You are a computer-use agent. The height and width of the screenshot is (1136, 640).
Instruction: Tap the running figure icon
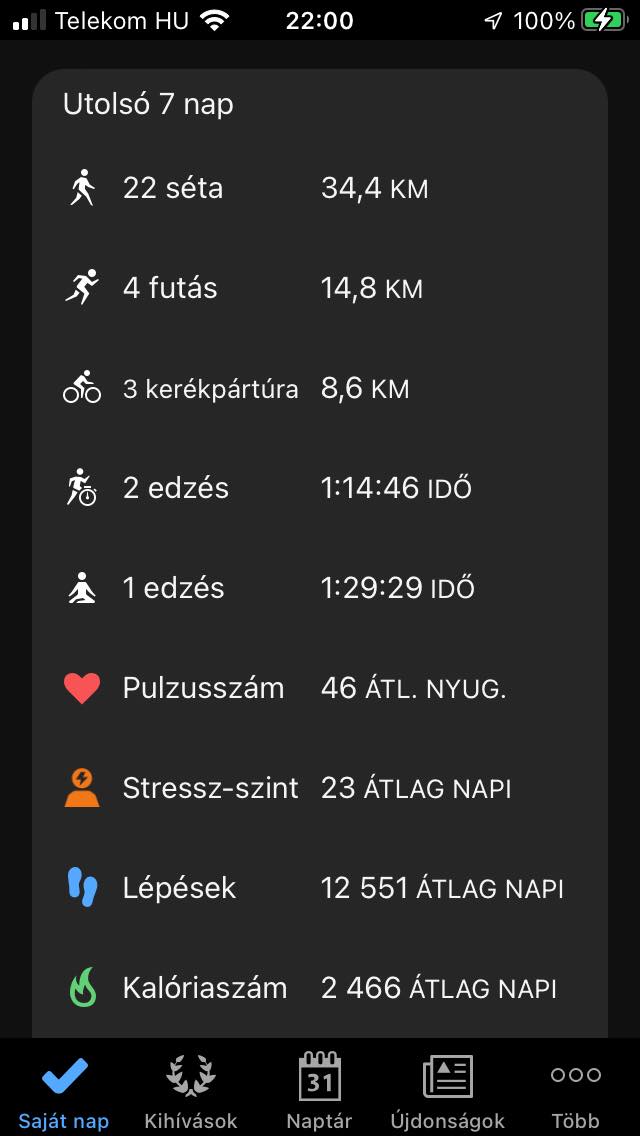point(82,288)
